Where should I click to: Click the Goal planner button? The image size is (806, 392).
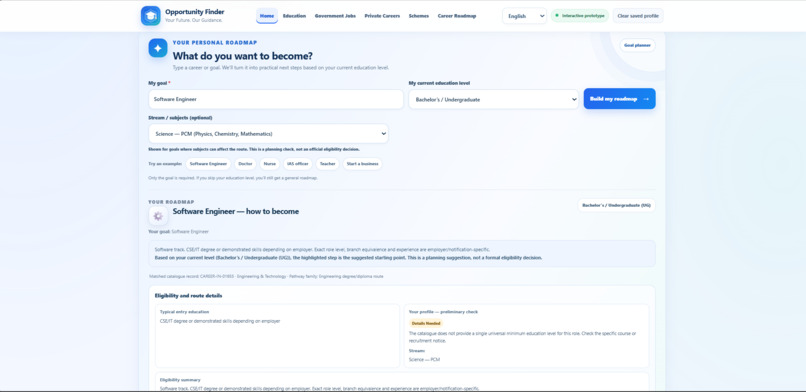click(x=637, y=45)
